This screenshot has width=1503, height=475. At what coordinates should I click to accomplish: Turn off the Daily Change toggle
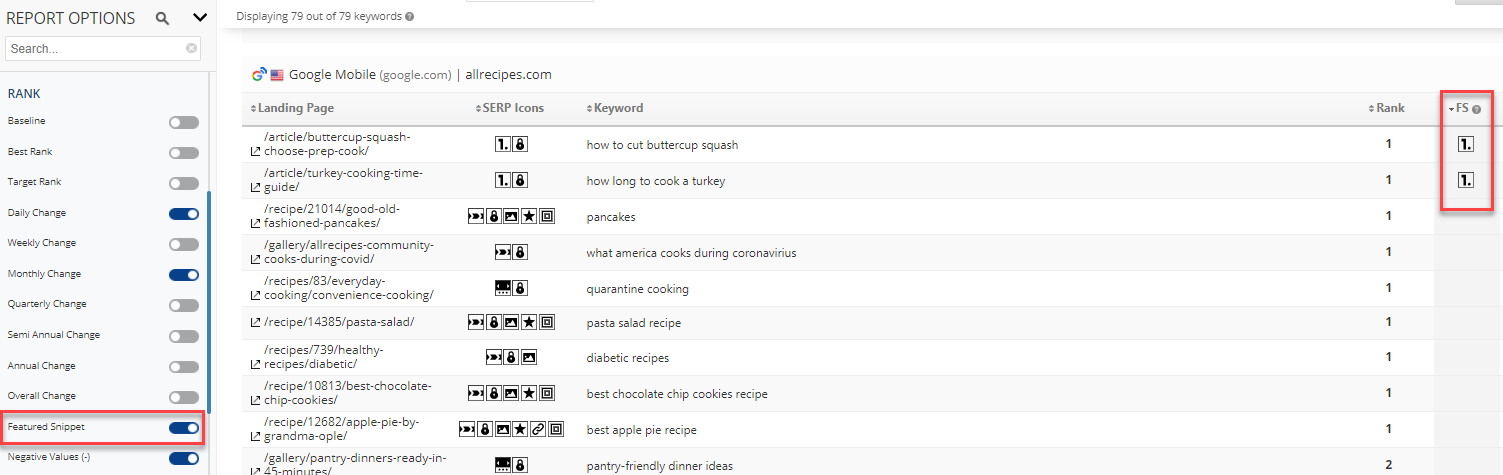tap(184, 213)
